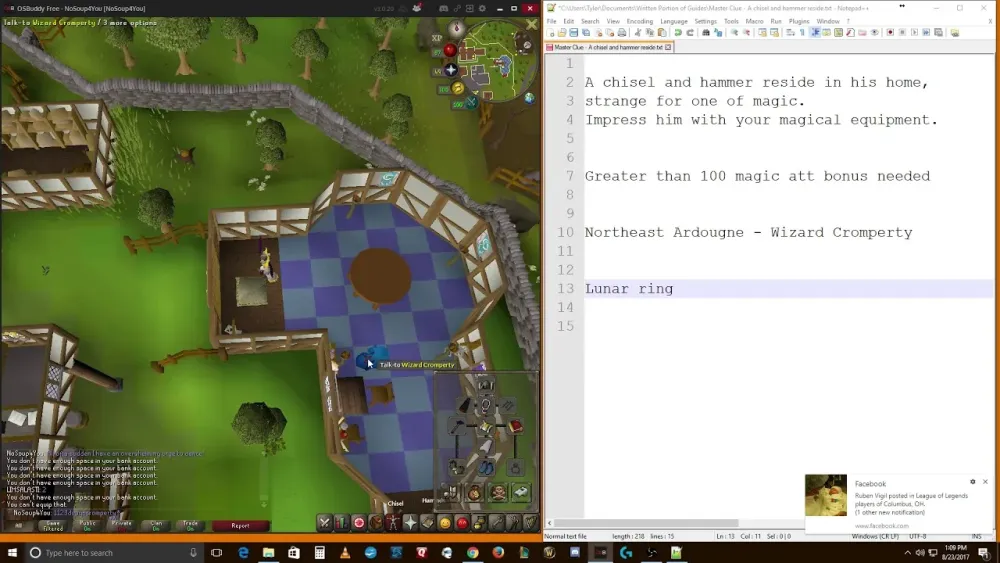The width and height of the screenshot is (1000, 563).
Task: Toggle Notepad++ show all characters icon
Action: pos(802,33)
